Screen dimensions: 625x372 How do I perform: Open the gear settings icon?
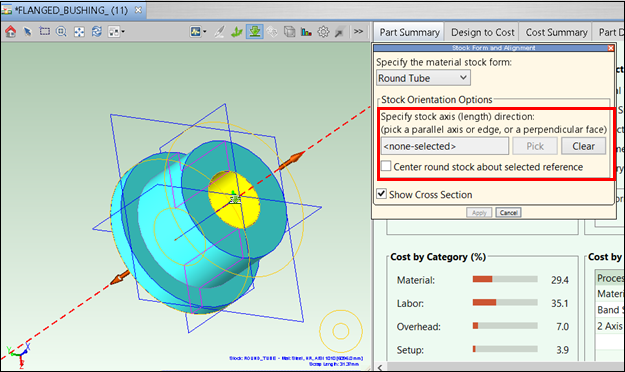(323, 31)
